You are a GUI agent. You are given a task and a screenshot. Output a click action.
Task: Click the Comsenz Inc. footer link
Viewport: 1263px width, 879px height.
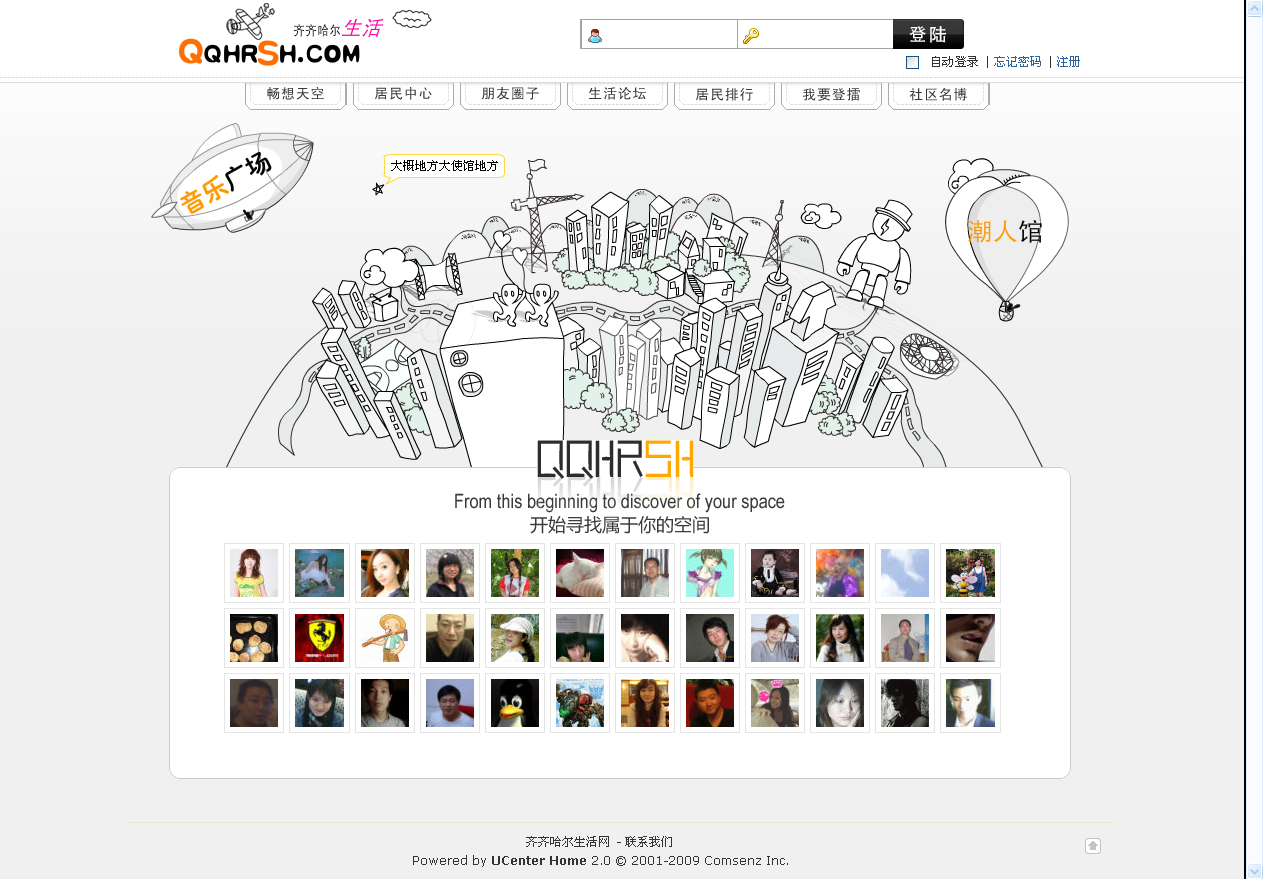747,861
